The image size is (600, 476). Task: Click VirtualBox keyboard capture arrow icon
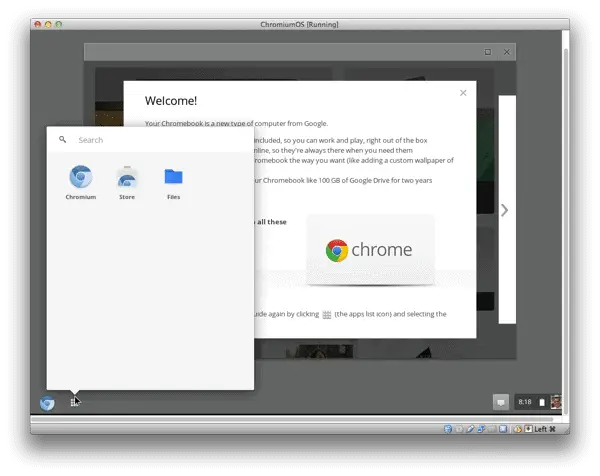pos(528,429)
